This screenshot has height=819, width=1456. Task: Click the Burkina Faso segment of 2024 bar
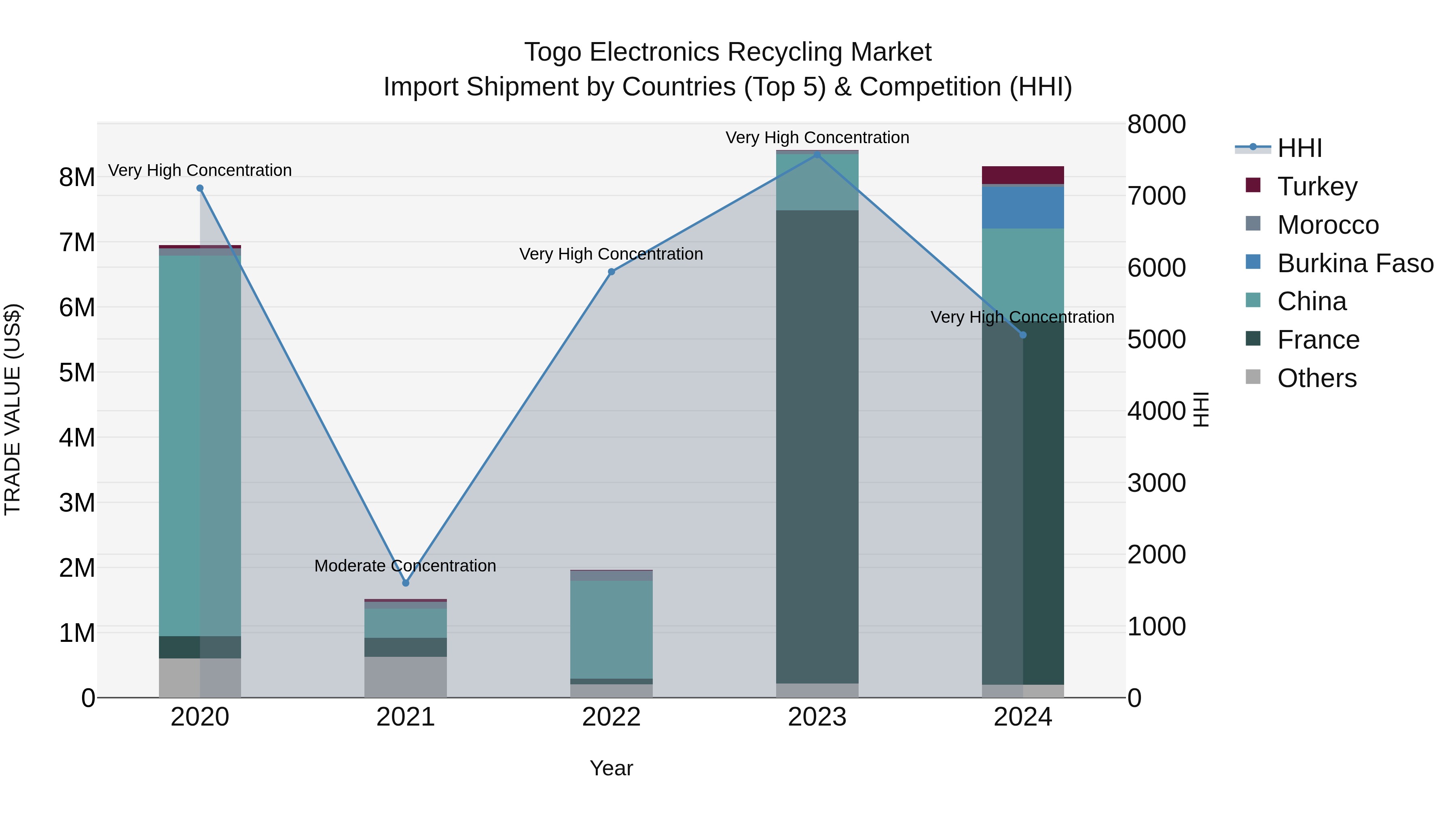click(1022, 207)
